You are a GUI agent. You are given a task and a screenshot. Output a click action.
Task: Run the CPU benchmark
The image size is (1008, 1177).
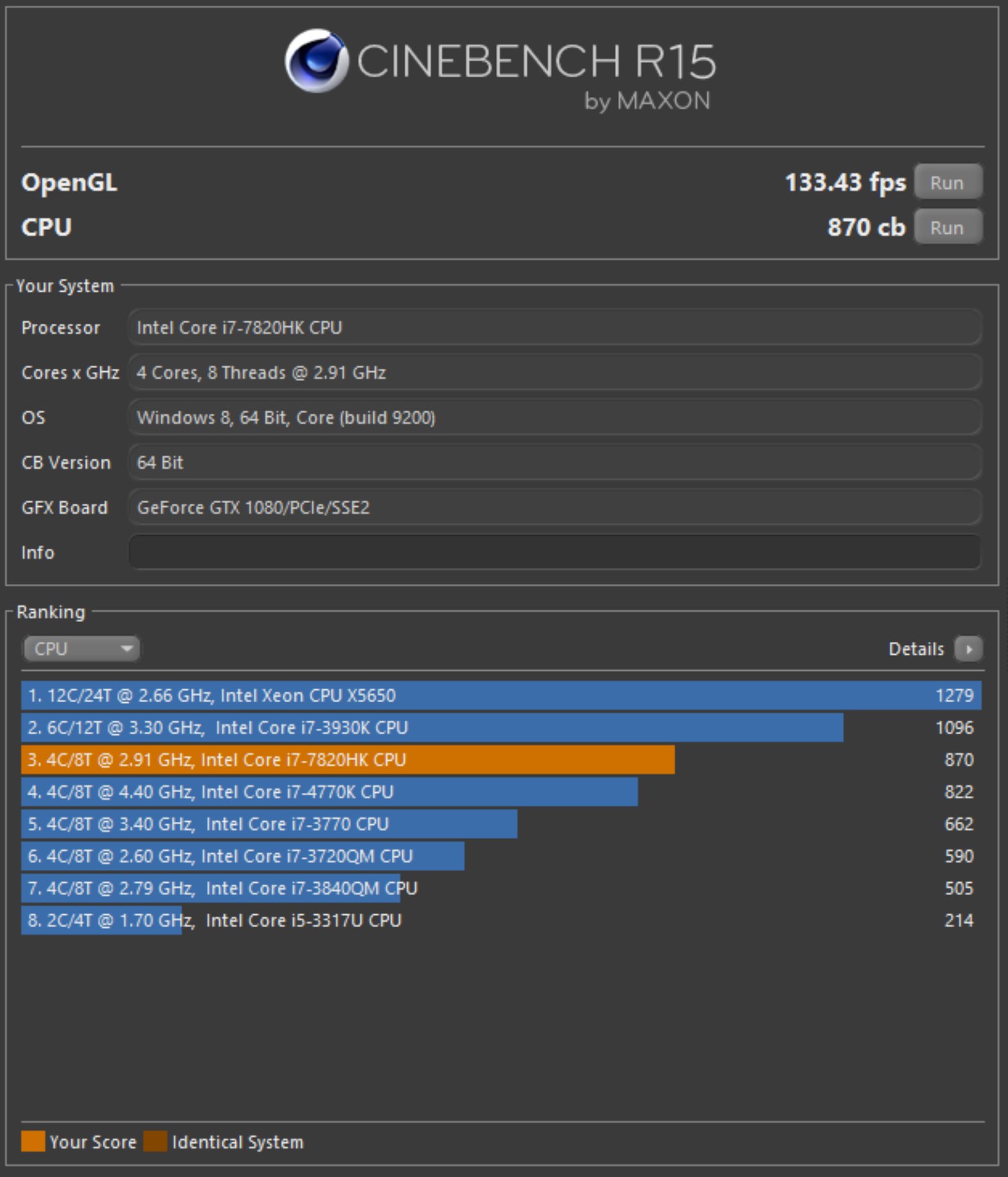point(948,227)
